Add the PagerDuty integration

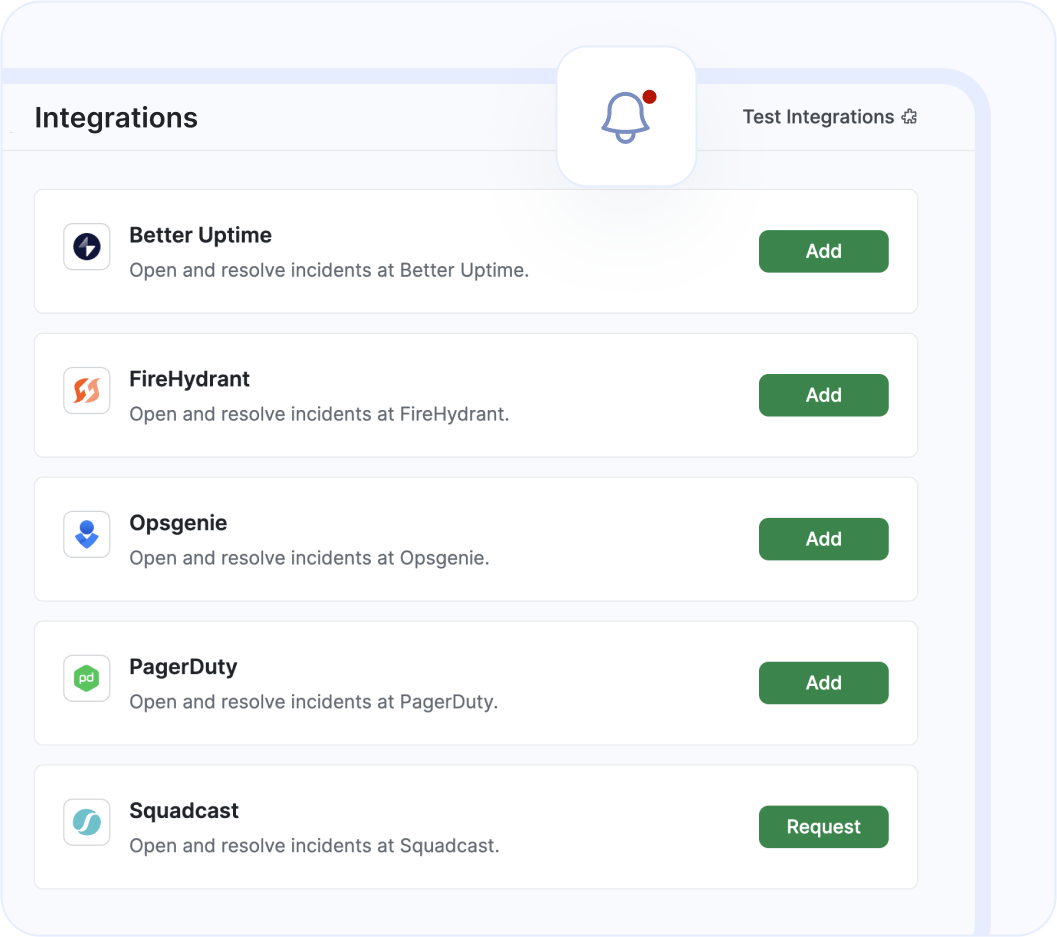823,682
